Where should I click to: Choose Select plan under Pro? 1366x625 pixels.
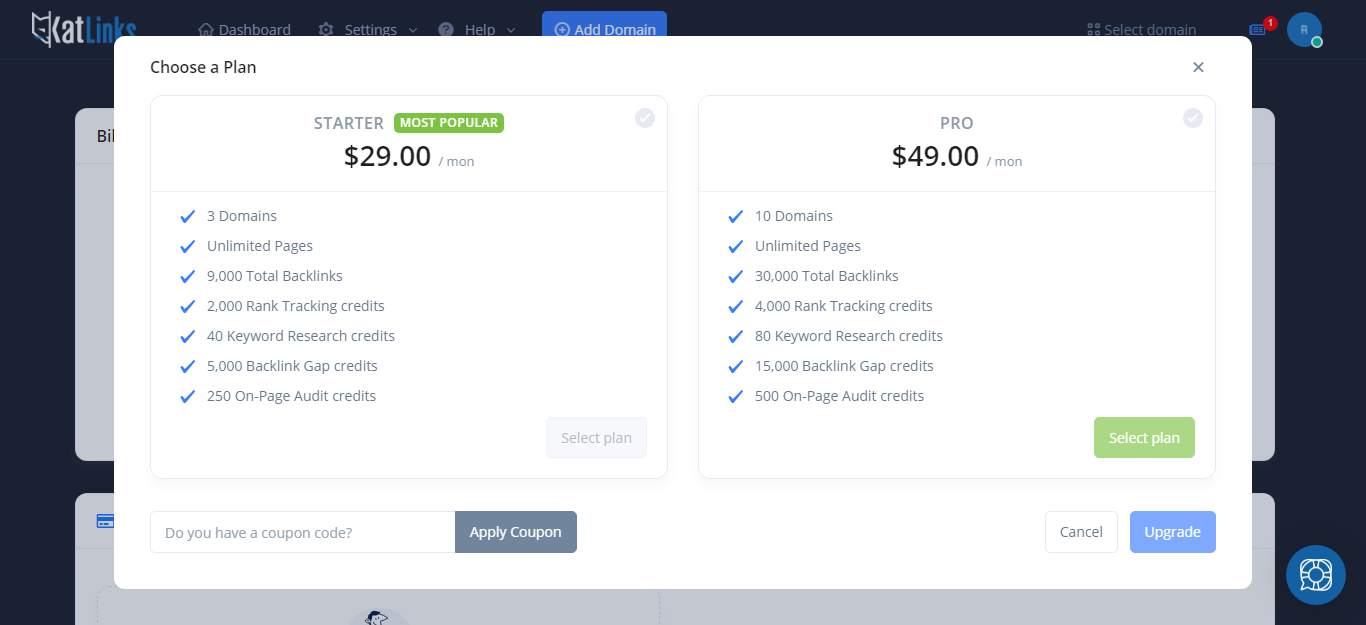click(1144, 438)
